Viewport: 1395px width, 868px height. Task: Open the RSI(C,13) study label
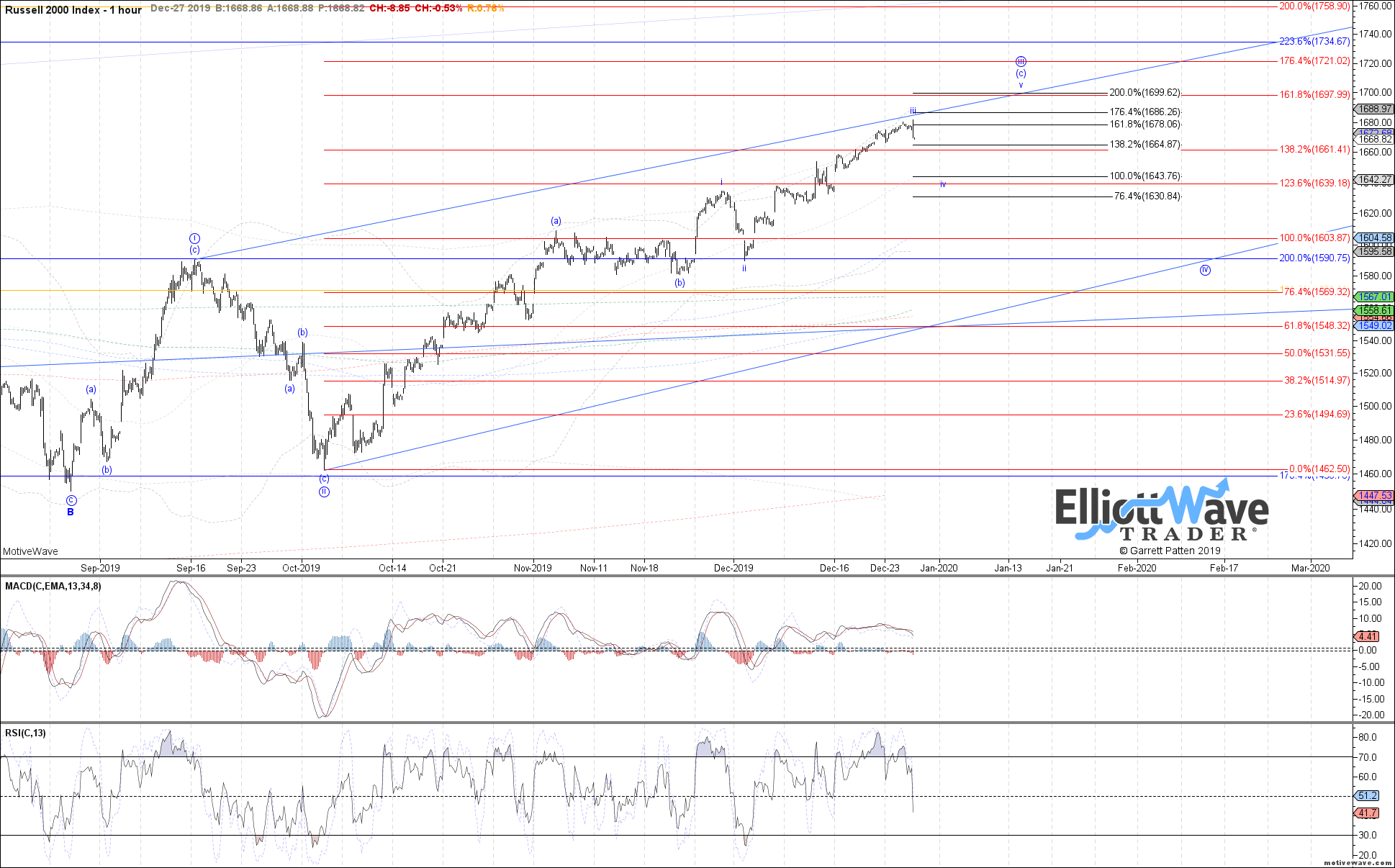click(25, 733)
